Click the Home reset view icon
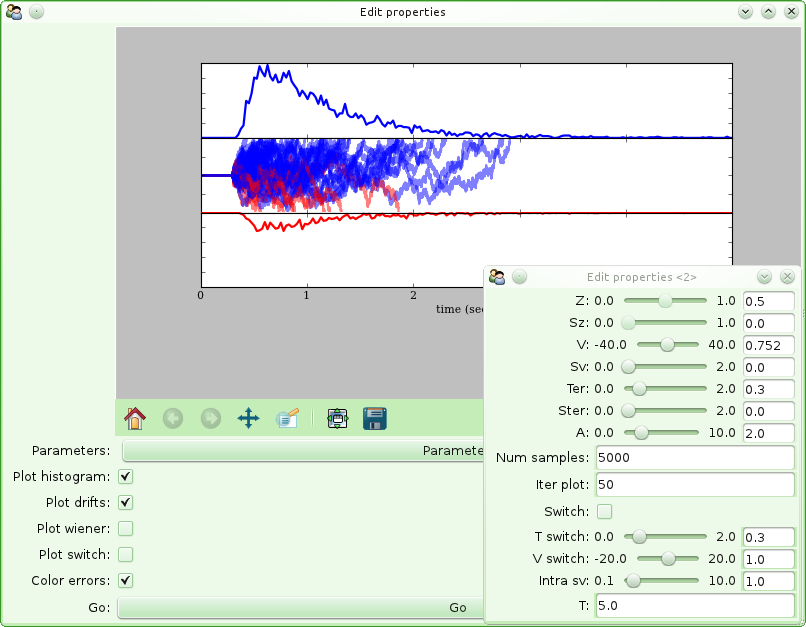Screen dimensions: 806x627 135,419
